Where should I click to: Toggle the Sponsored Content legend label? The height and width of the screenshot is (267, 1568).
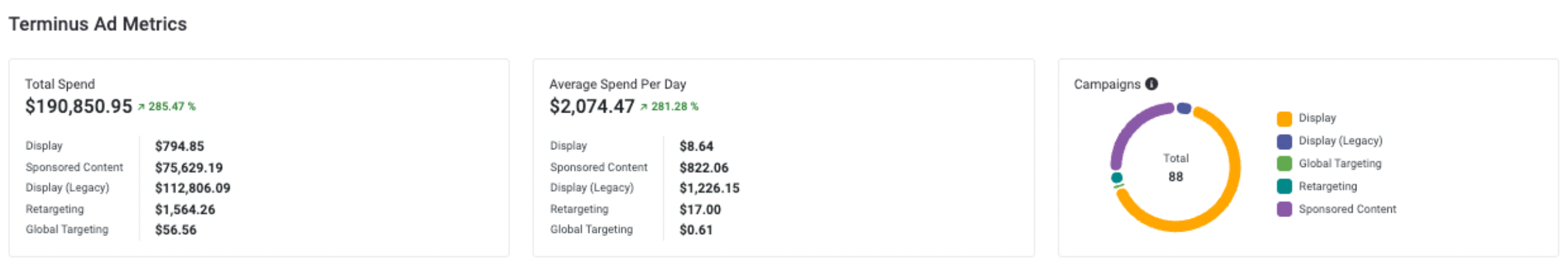point(1347,209)
